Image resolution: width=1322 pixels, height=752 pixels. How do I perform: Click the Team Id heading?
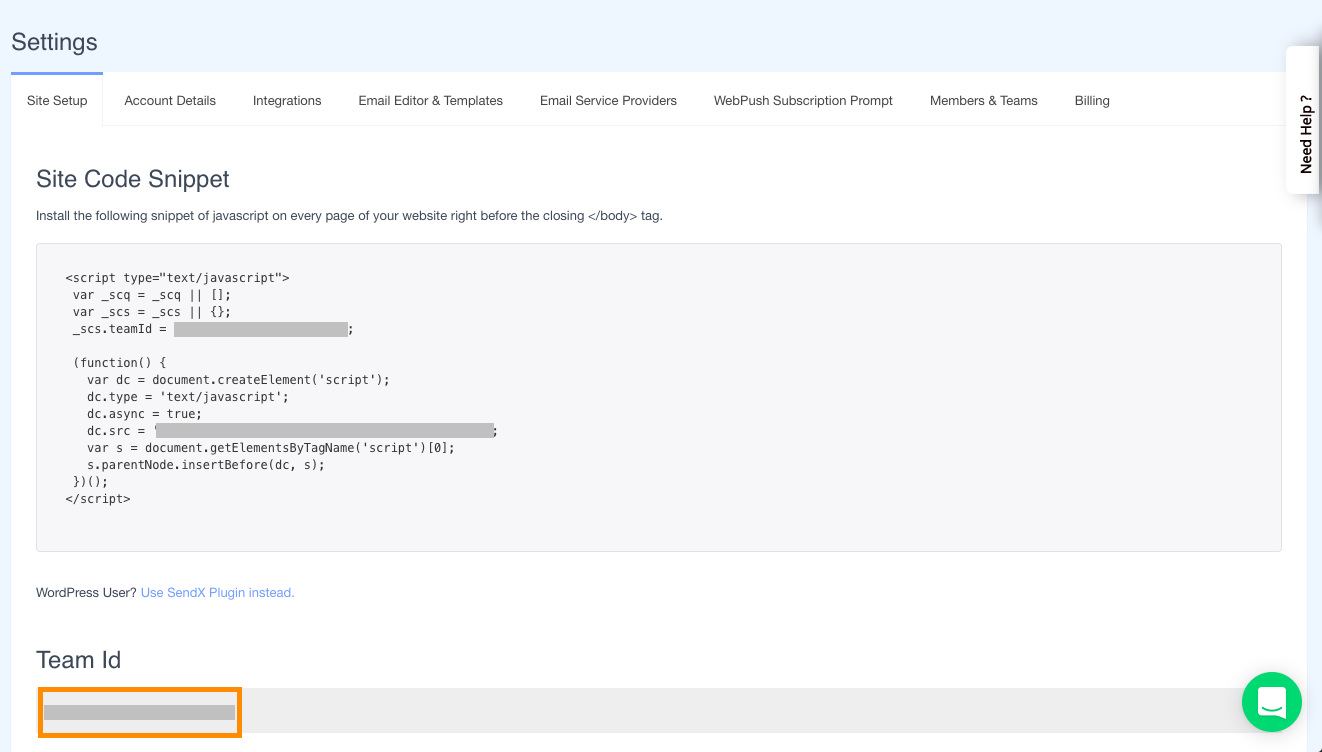click(x=78, y=660)
